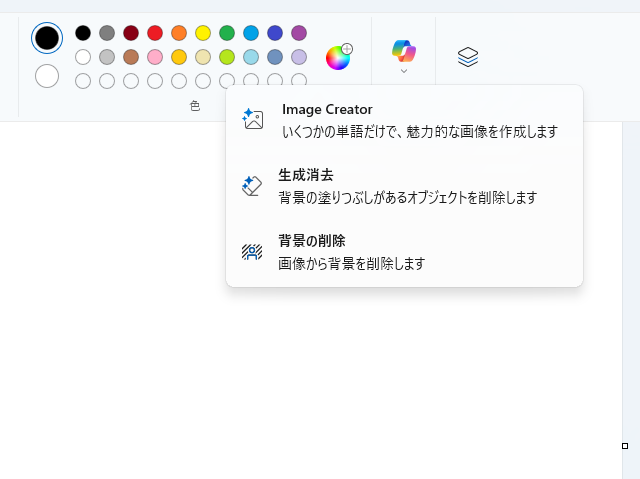Select Image Creator menu entry
The image size is (640, 479).
tap(404, 120)
